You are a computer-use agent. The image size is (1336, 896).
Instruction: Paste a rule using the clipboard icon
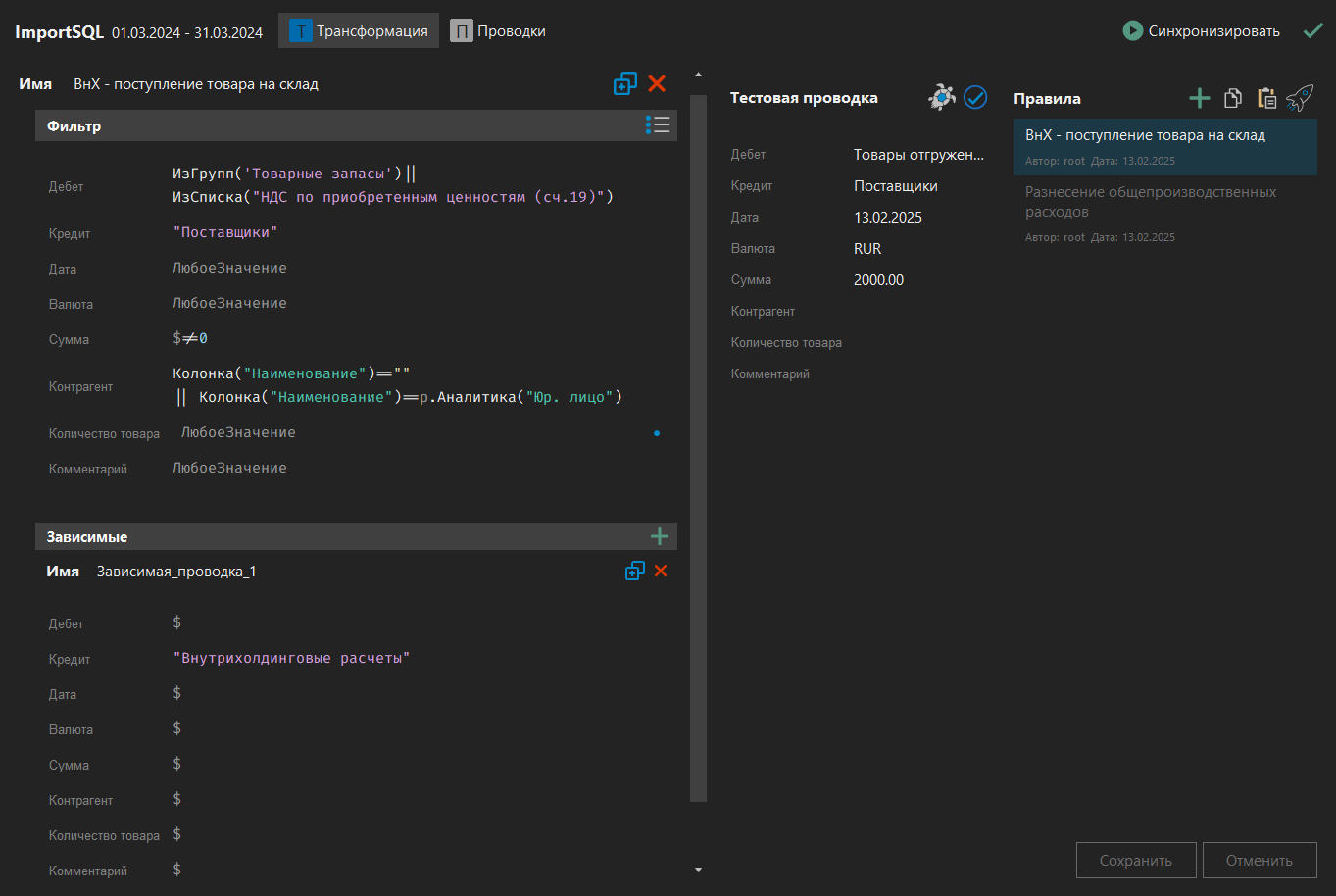(1265, 97)
